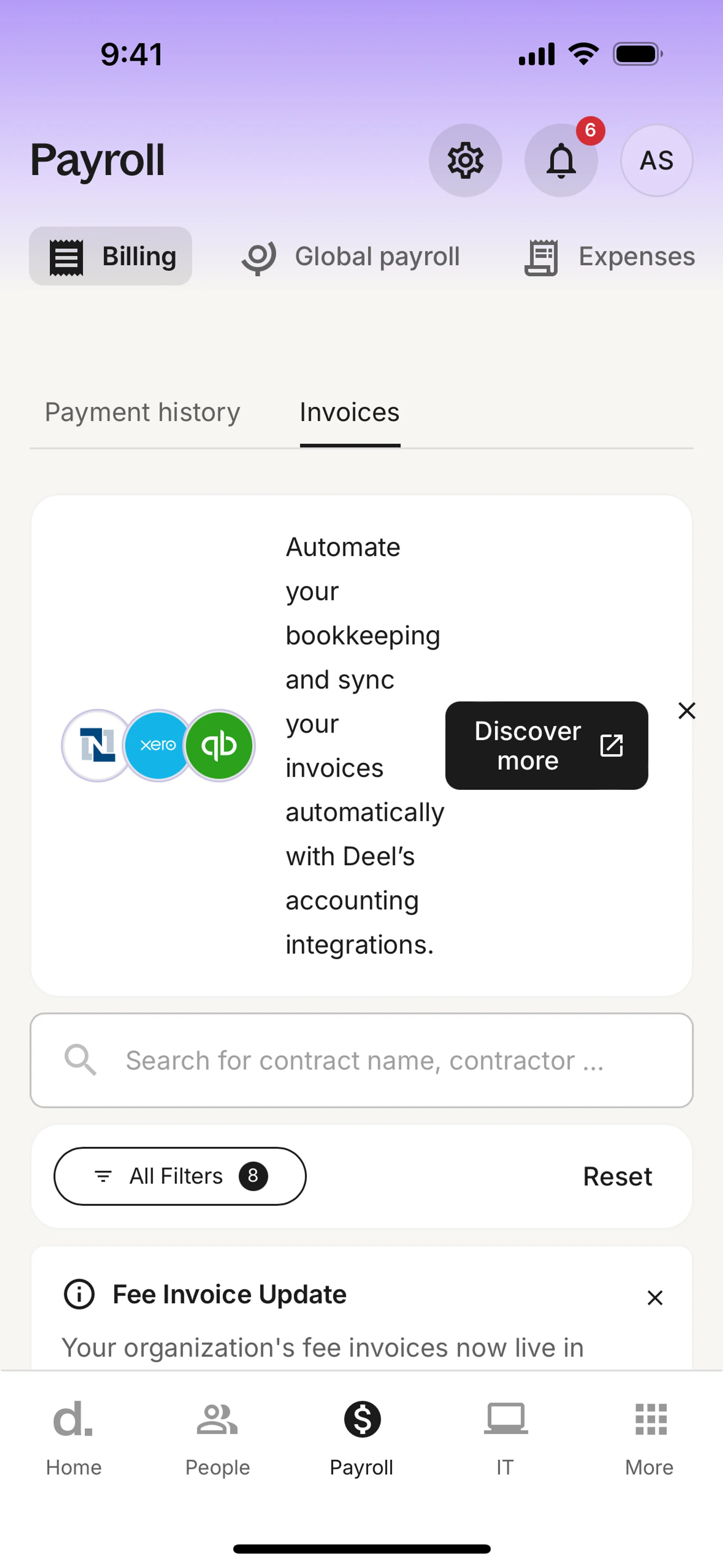
Task: Select the Invoices tab
Action: pyautogui.click(x=349, y=413)
